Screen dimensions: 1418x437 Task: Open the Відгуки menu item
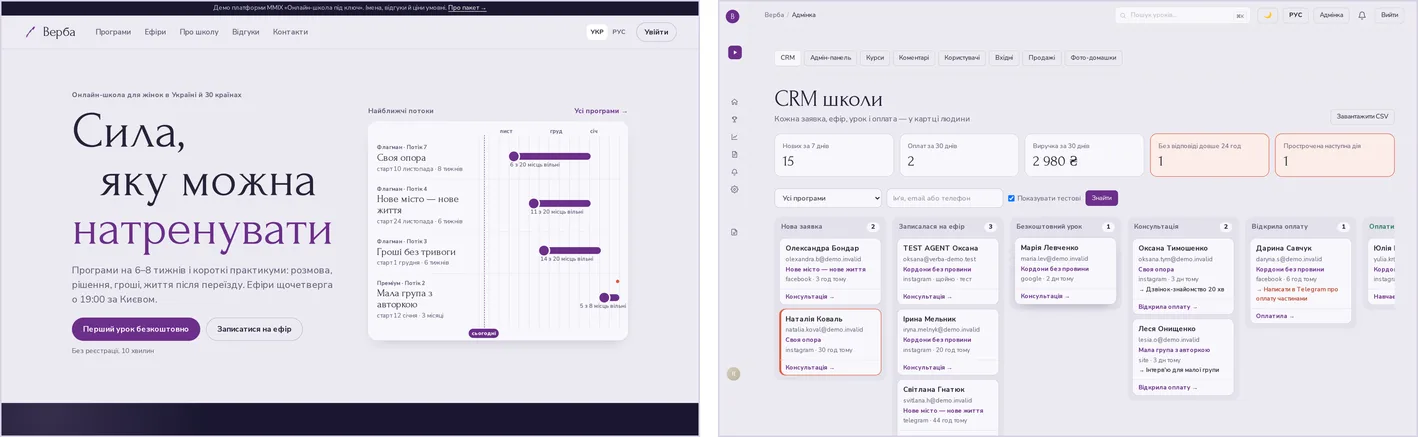pos(246,32)
